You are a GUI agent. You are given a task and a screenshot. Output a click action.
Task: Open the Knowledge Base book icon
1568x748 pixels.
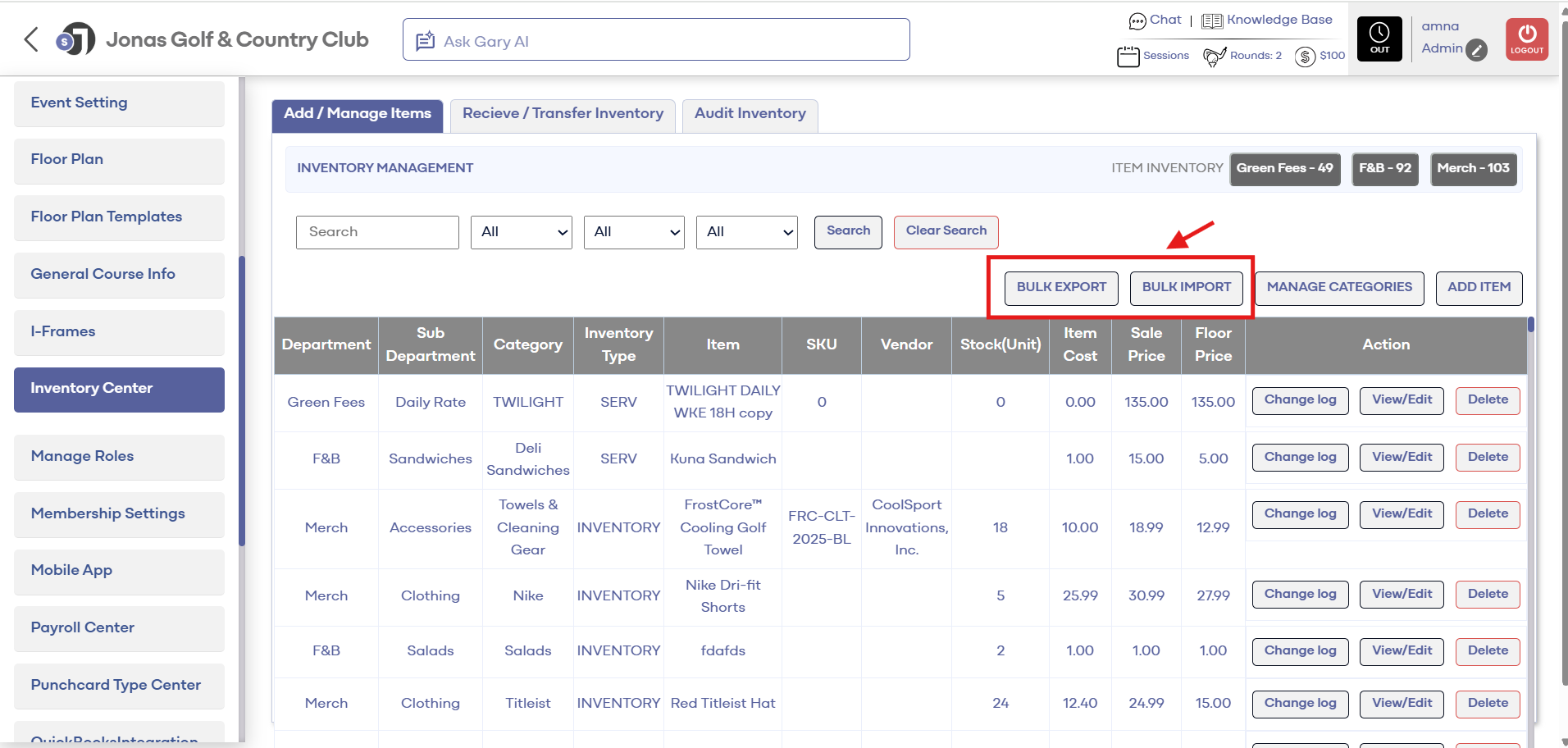[1211, 21]
